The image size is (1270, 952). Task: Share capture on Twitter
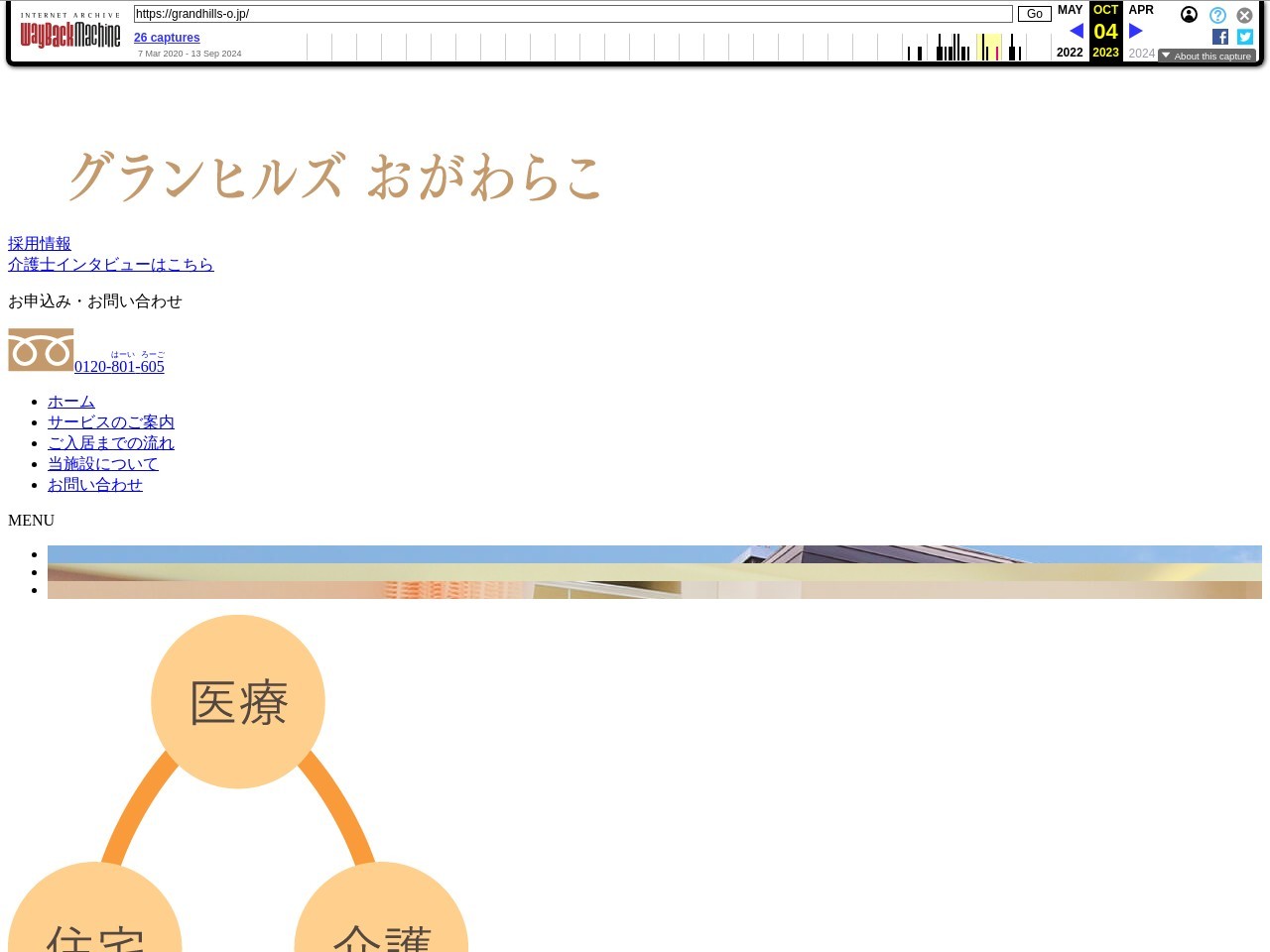pos(1245,37)
